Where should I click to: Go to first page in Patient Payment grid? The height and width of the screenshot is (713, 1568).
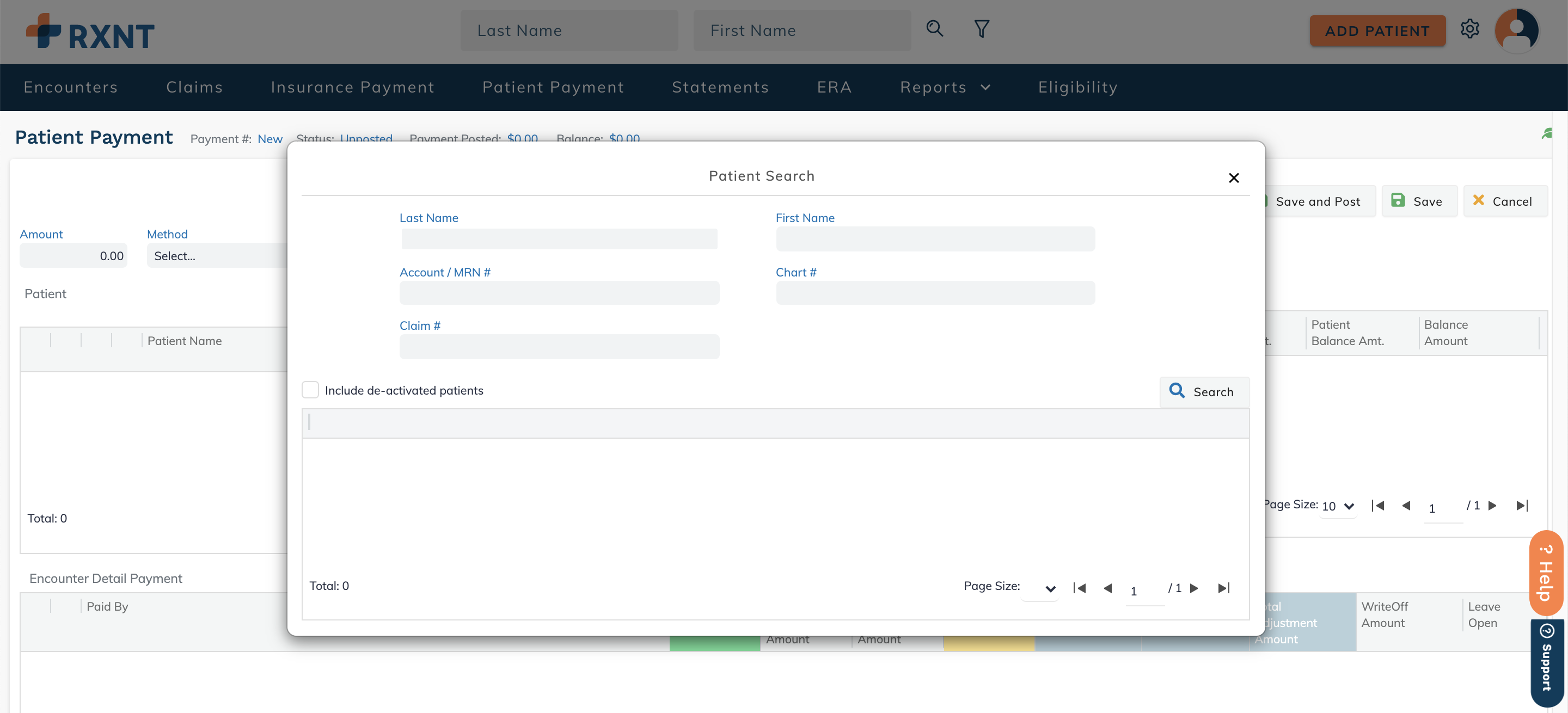pyautogui.click(x=1377, y=505)
